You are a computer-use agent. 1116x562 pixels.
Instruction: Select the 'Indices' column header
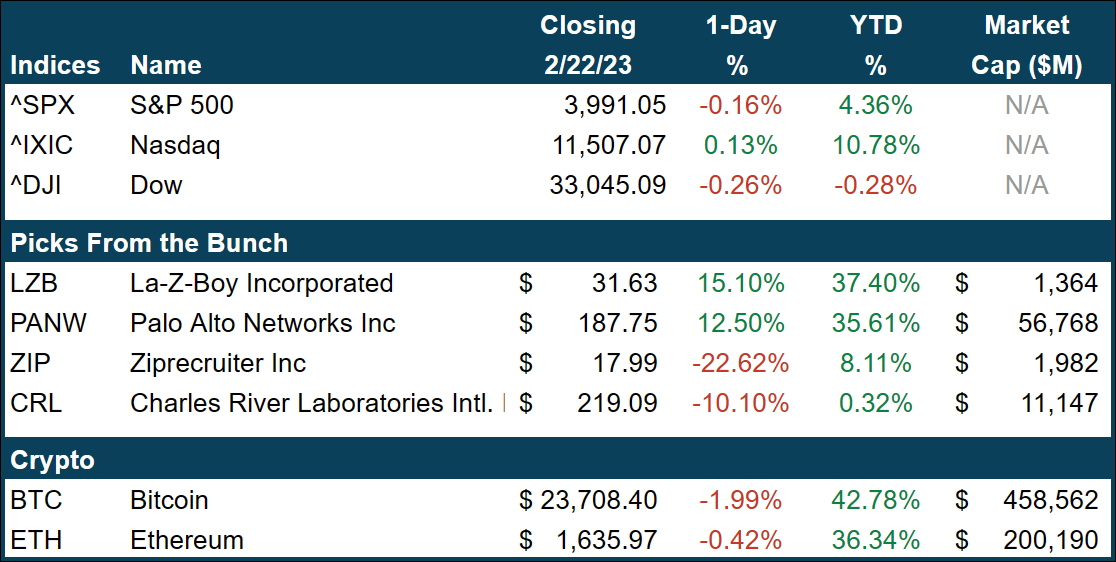coord(55,65)
